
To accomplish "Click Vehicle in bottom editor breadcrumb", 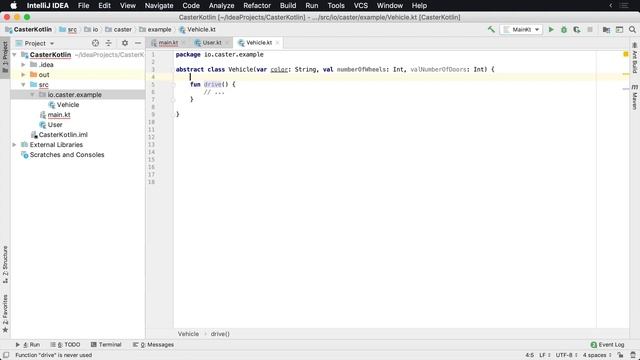I will coord(188,334).
